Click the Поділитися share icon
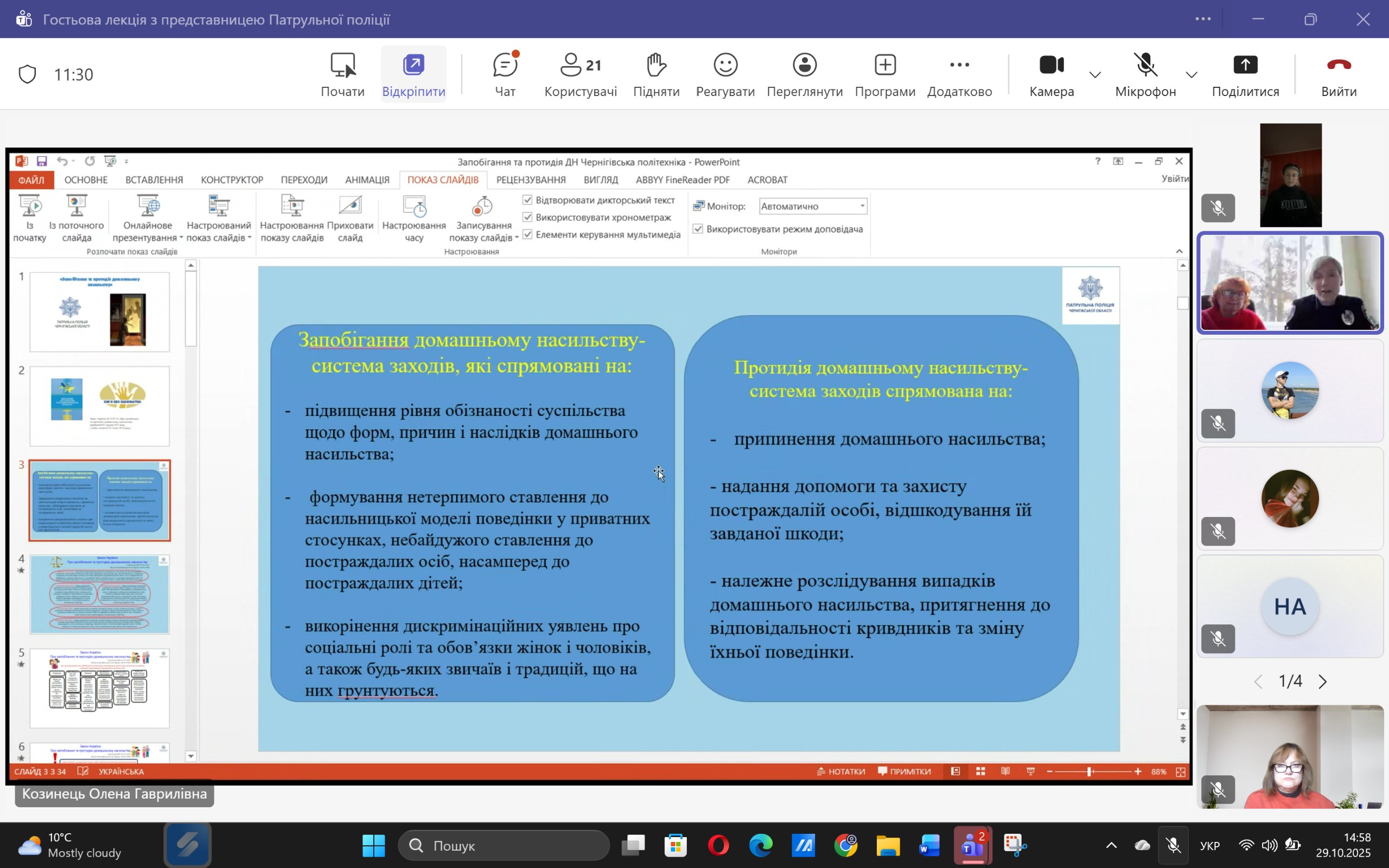The width and height of the screenshot is (1389, 868). 1245,66
